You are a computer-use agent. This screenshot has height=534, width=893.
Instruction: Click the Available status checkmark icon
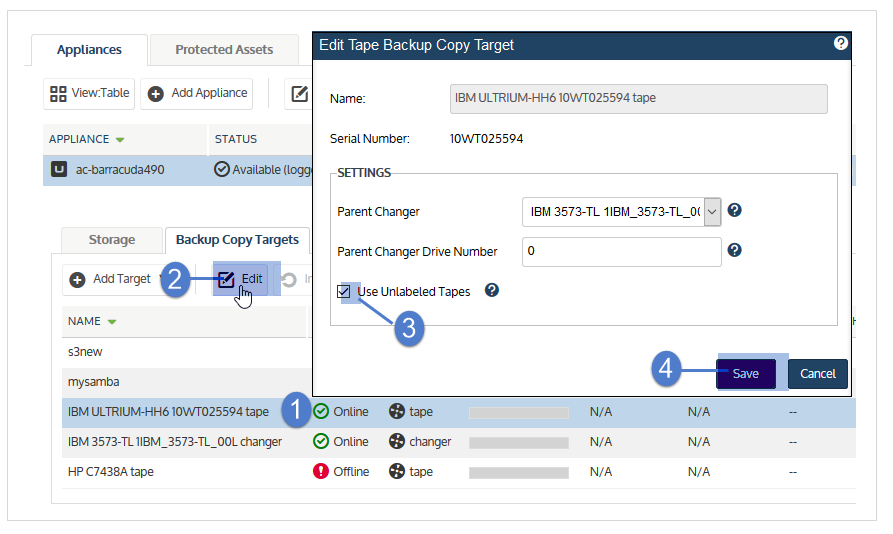click(x=222, y=169)
